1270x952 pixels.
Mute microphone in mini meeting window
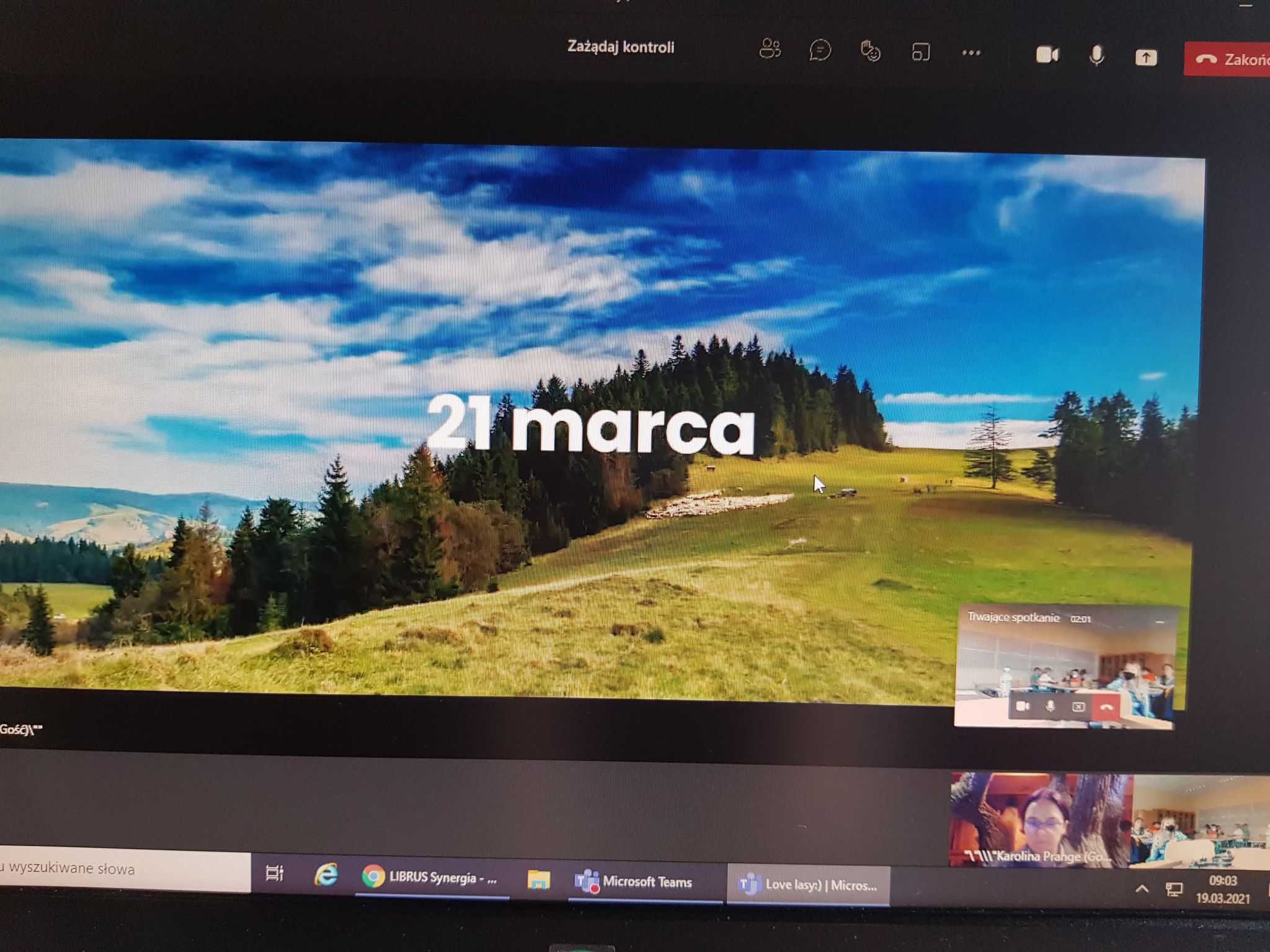[1050, 706]
